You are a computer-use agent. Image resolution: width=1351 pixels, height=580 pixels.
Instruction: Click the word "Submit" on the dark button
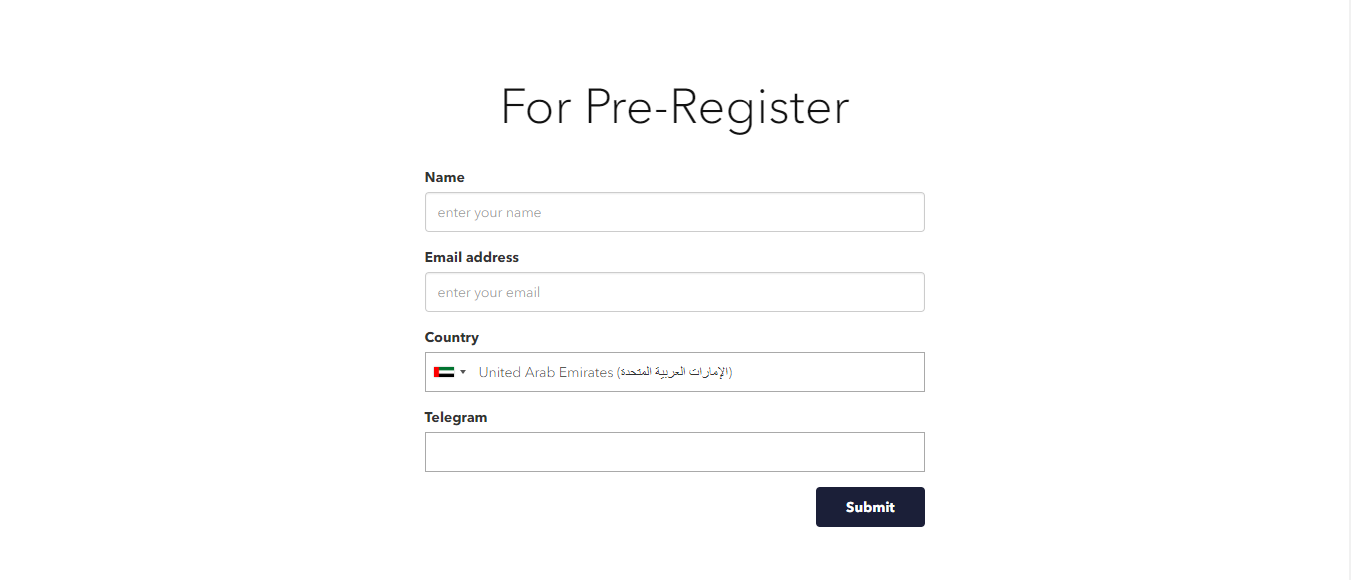pos(870,507)
